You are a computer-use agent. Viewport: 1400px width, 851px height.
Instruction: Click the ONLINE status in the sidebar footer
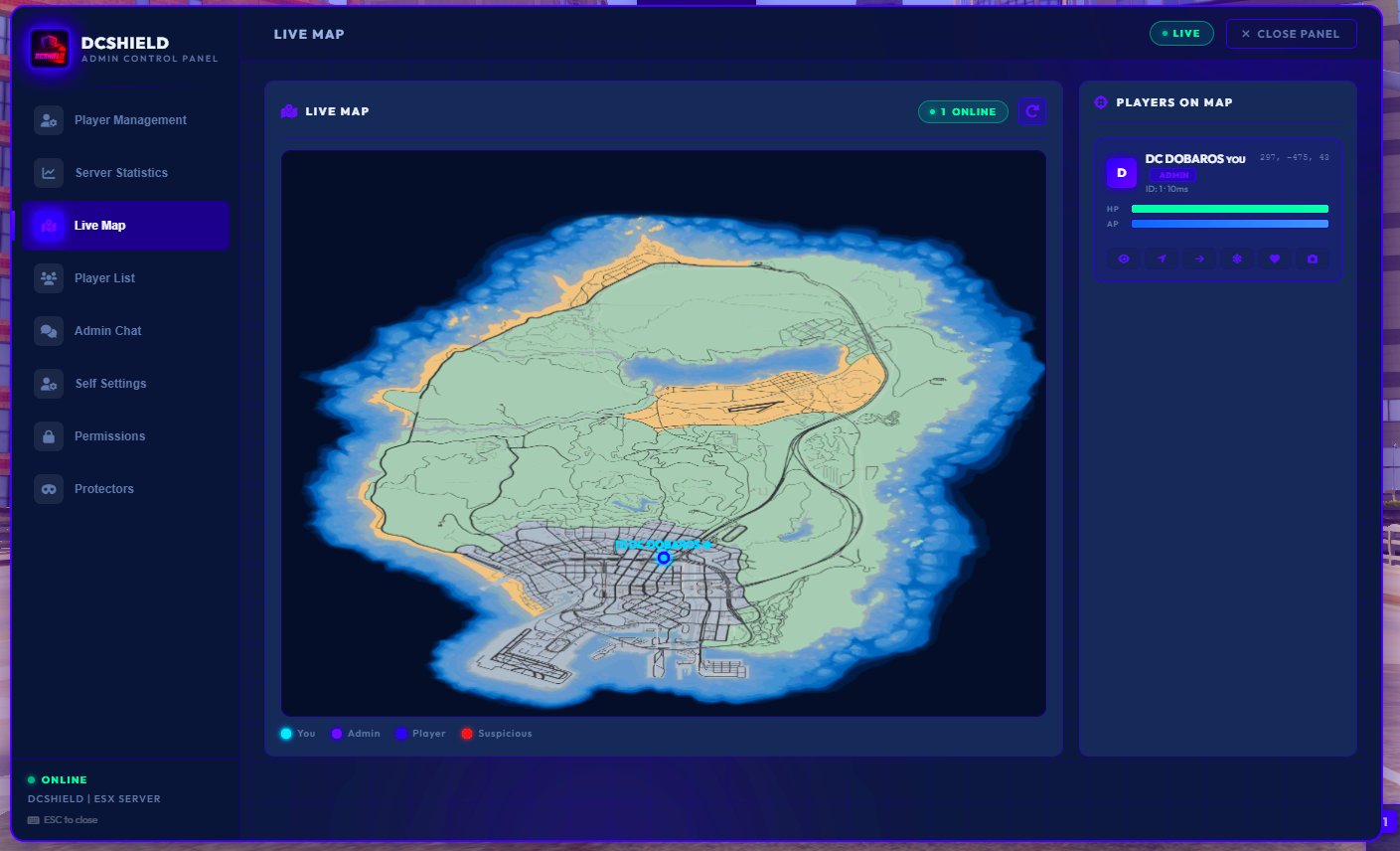pyautogui.click(x=58, y=780)
